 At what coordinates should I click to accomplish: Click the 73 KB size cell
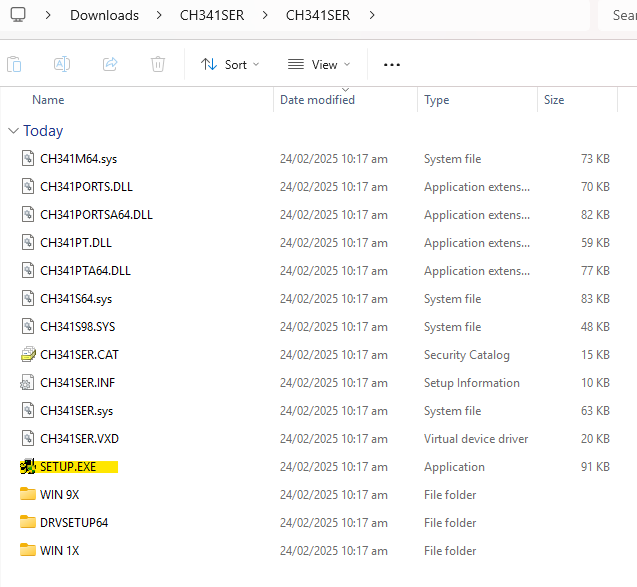click(x=595, y=158)
